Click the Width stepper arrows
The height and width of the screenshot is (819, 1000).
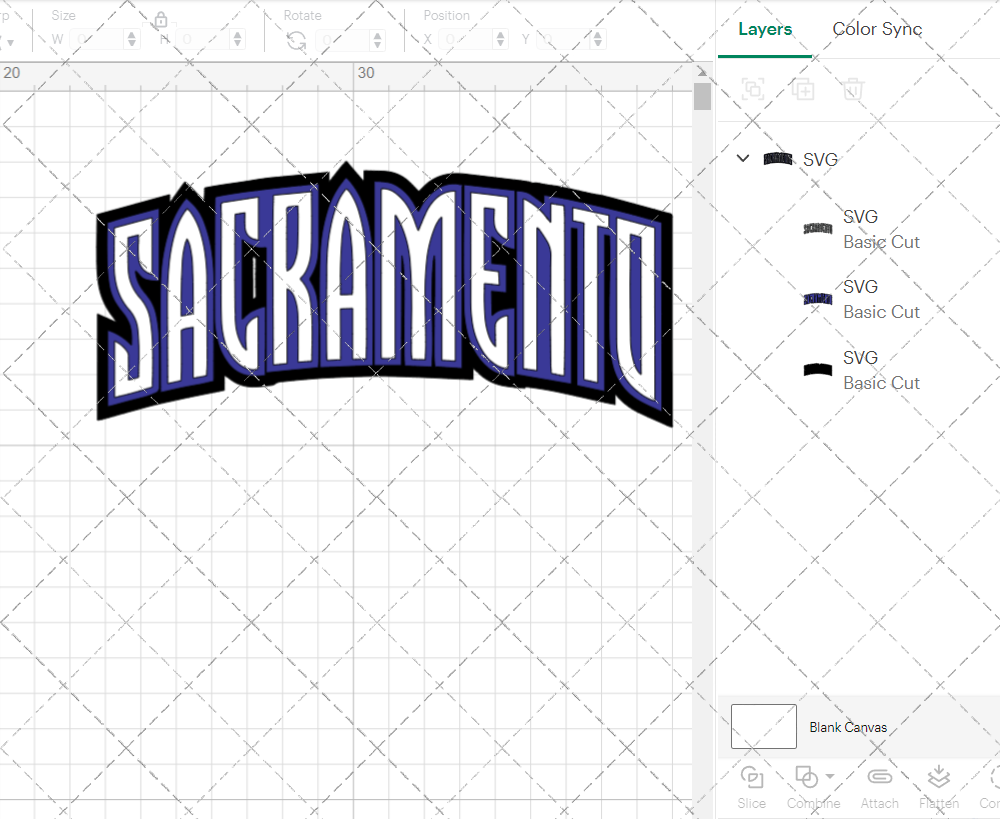click(x=132, y=40)
